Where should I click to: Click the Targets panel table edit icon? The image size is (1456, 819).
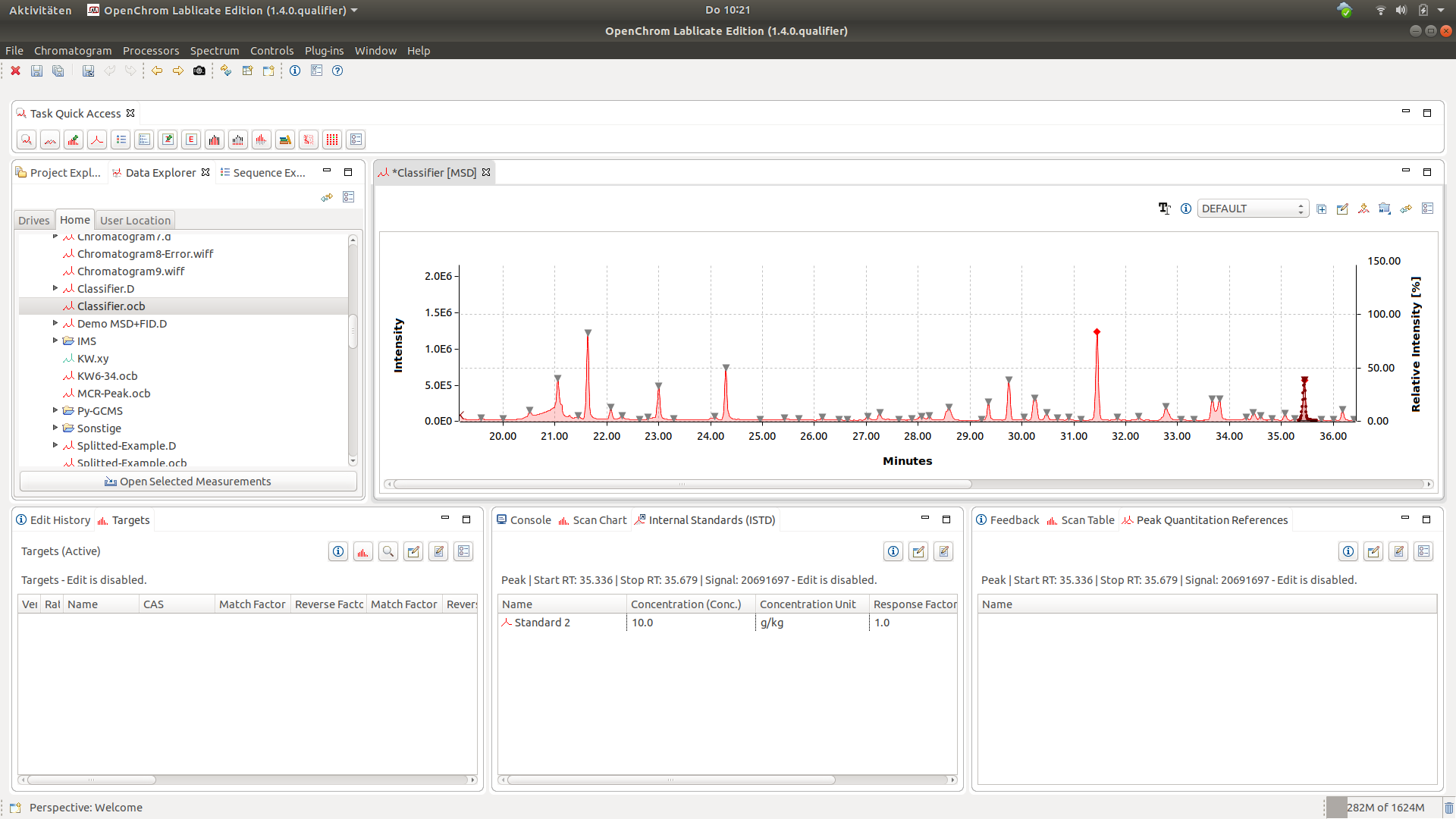pos(438,551)
